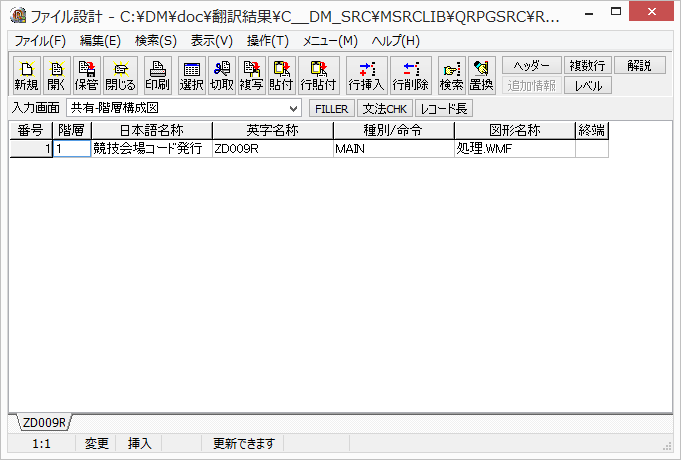Click the 保管 (Save) toolbar icon

86,75
